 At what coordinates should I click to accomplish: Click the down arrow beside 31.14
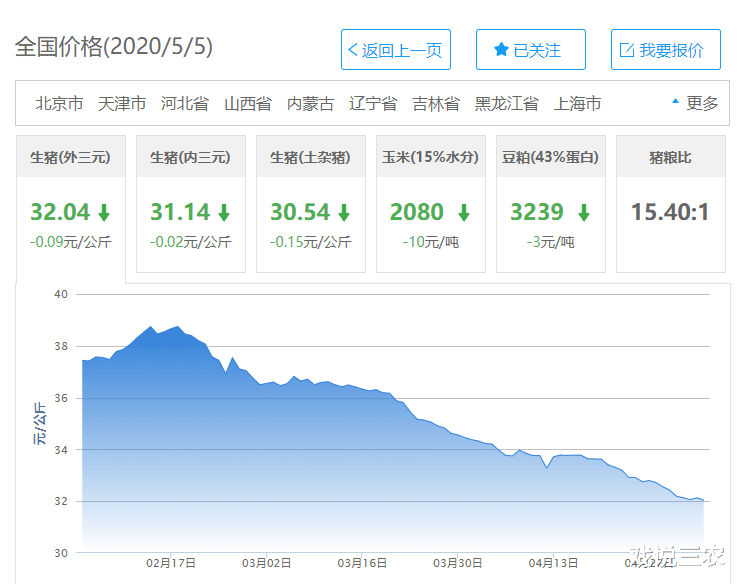click(x=224, y=213)
